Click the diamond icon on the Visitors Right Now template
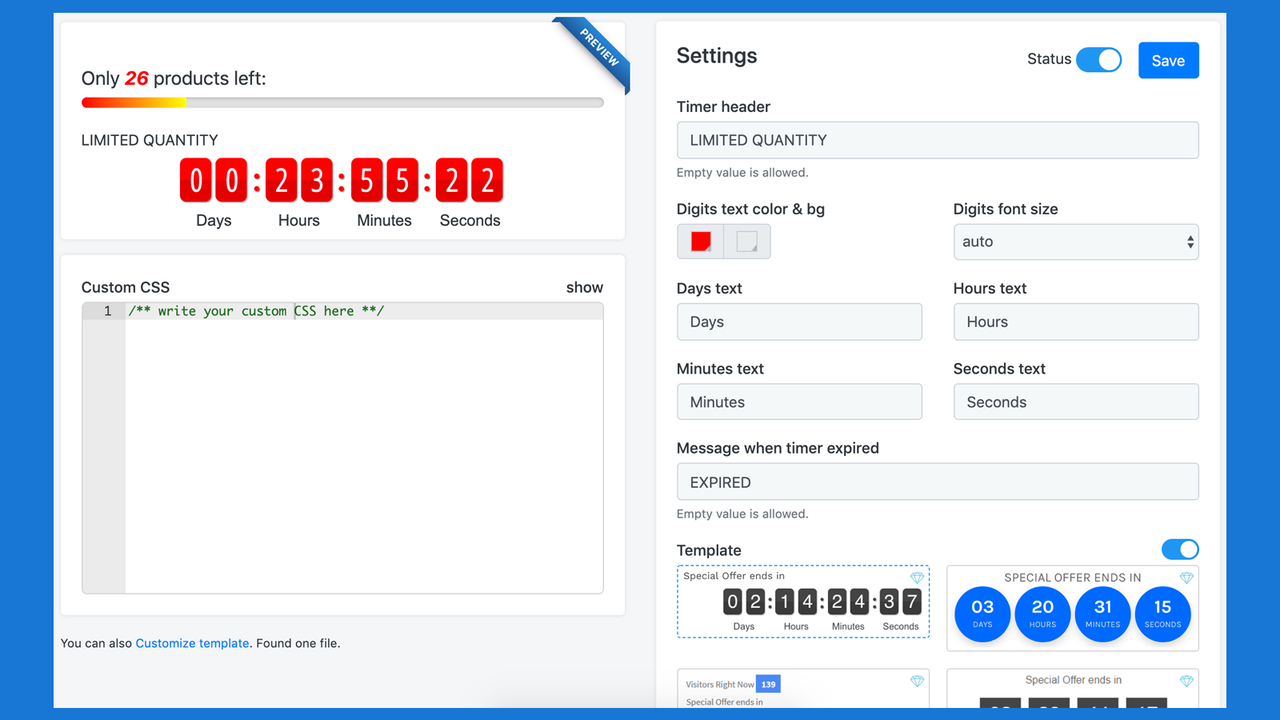Viewport: 1280px width, 720px height. (917, 680)
